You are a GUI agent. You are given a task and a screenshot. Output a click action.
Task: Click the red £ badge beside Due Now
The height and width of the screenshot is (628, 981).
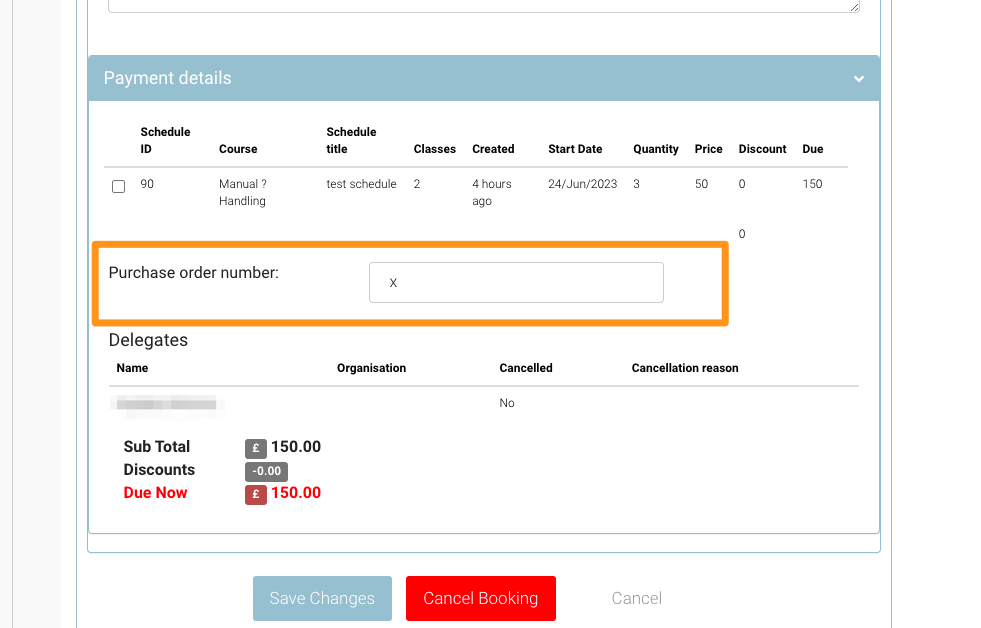pos(256,493)
